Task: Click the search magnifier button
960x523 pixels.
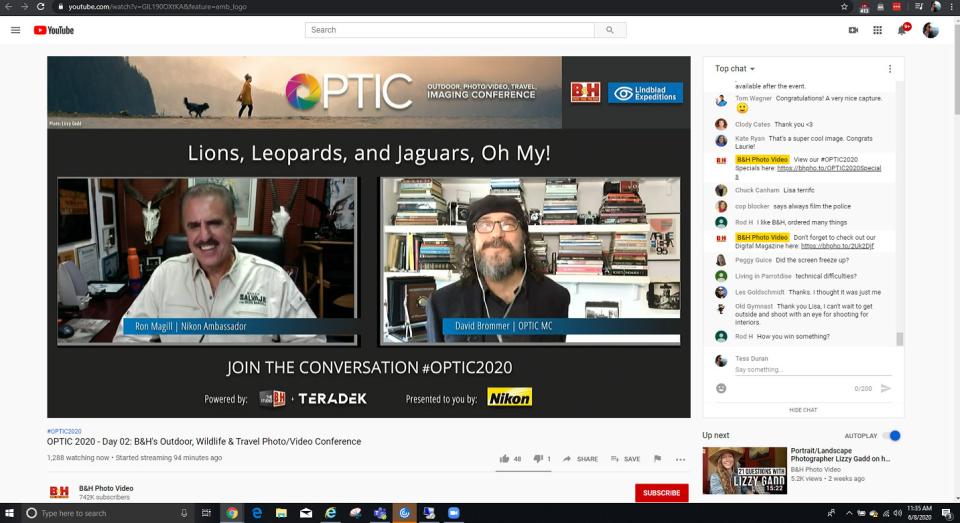Action: coord(610,30)
